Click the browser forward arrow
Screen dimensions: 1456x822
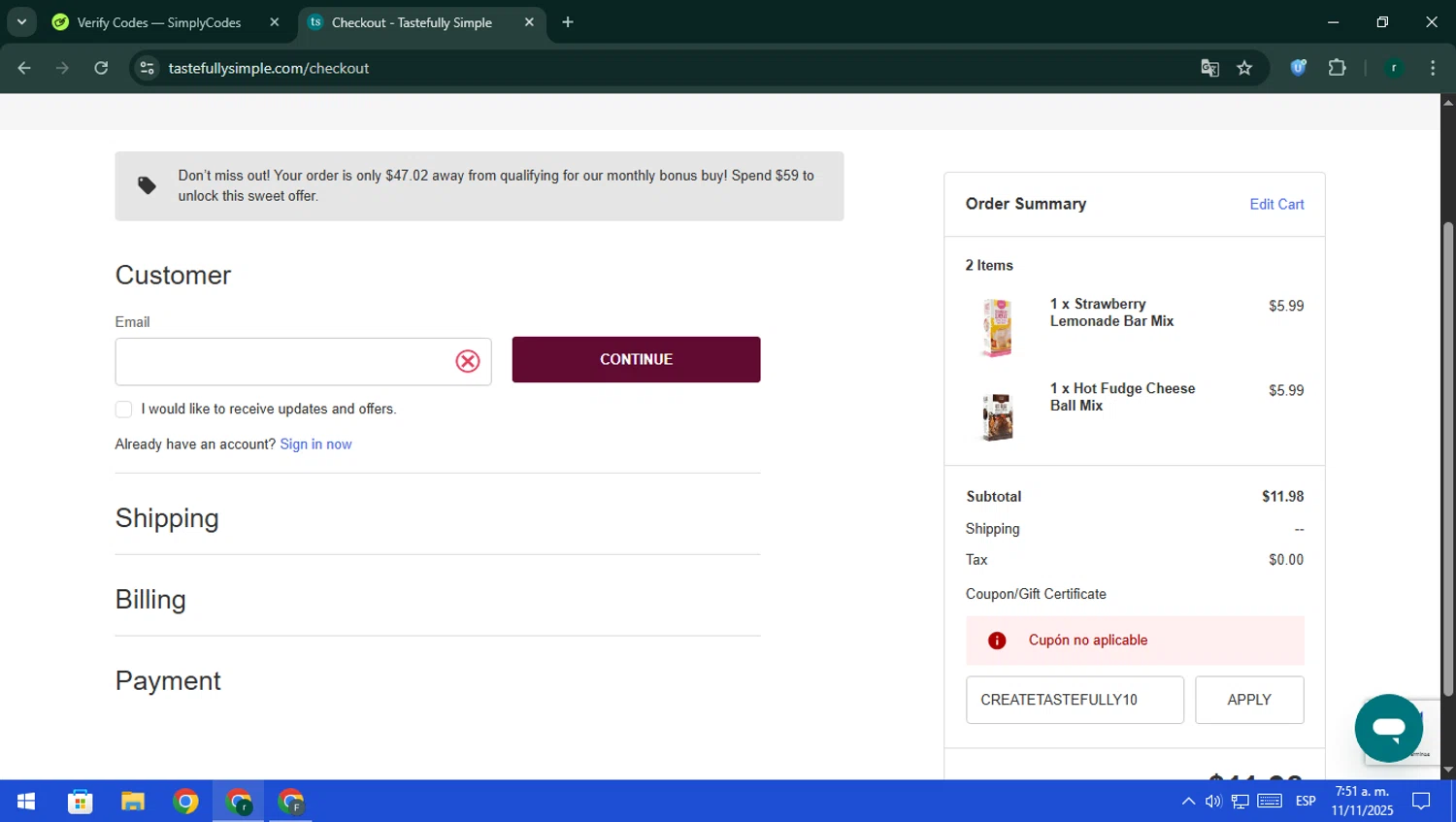pyautogui.click(x=62, y=68)
